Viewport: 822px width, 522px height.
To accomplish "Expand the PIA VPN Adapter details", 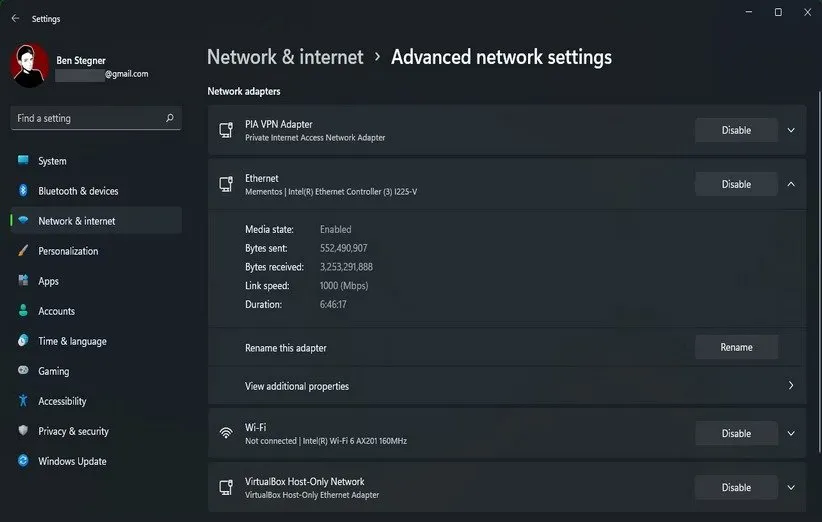I will [791, 130].
